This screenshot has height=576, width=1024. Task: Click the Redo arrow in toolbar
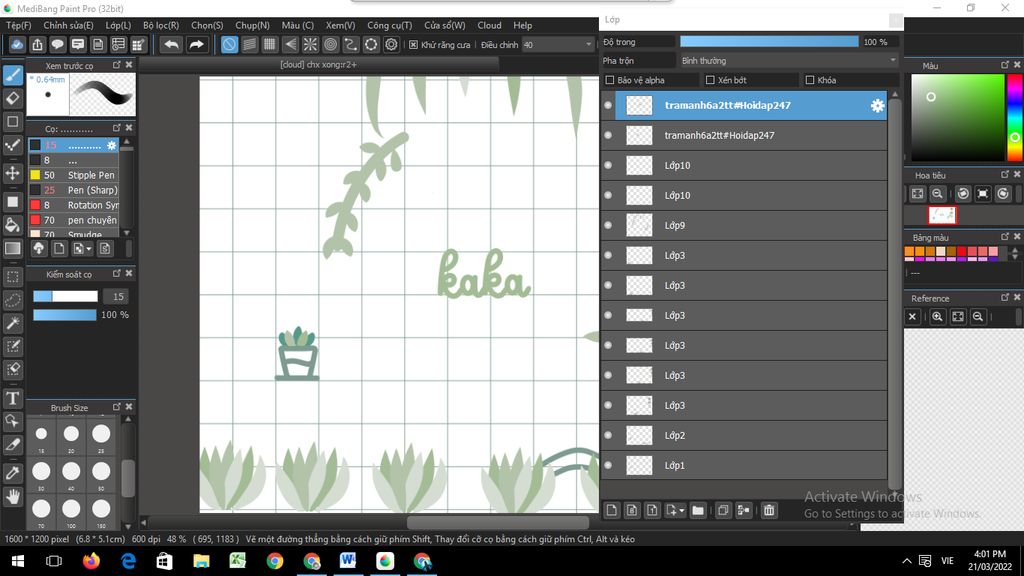click(196, 44)
